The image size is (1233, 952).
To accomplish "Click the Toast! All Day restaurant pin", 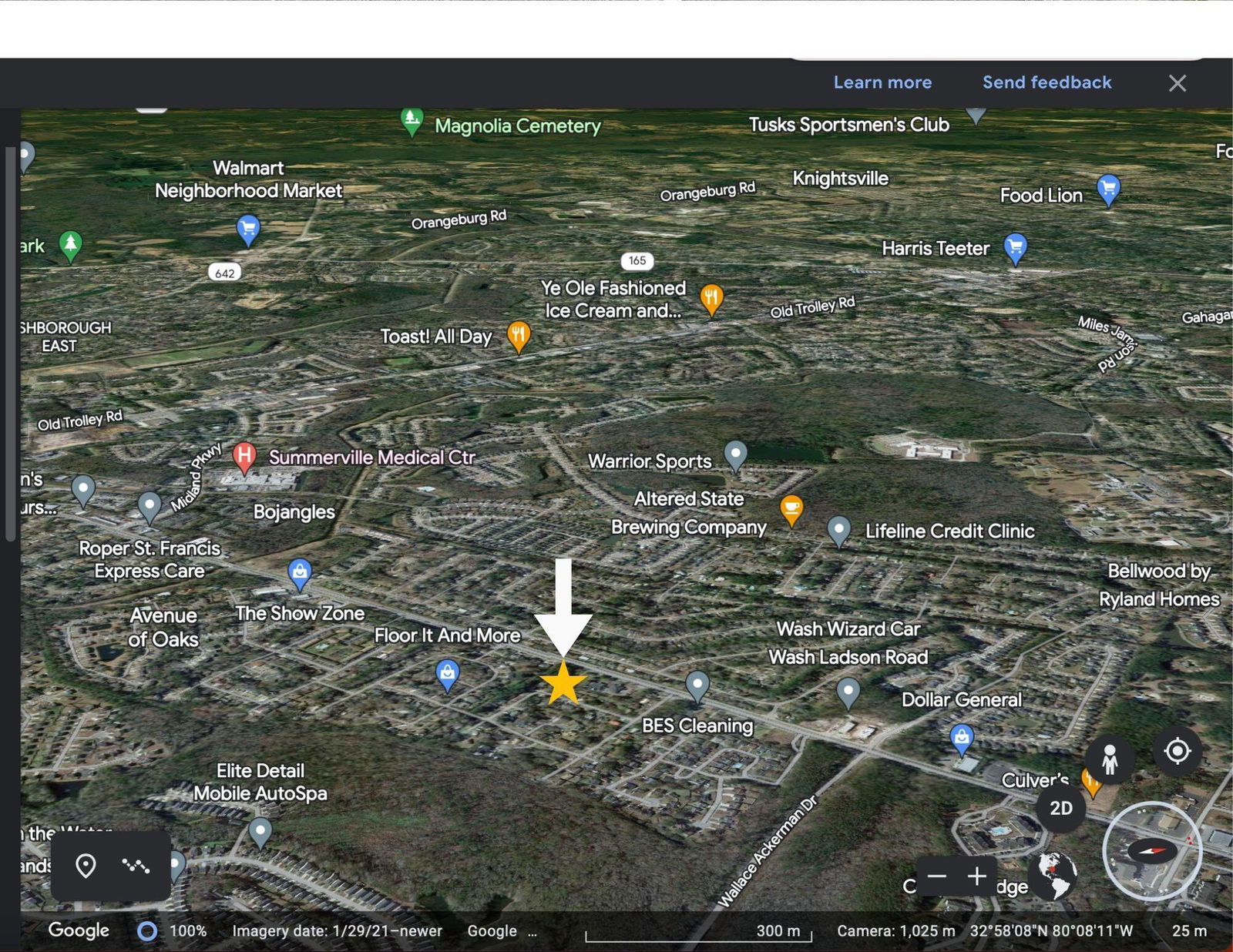I will (x=519, y=337).
